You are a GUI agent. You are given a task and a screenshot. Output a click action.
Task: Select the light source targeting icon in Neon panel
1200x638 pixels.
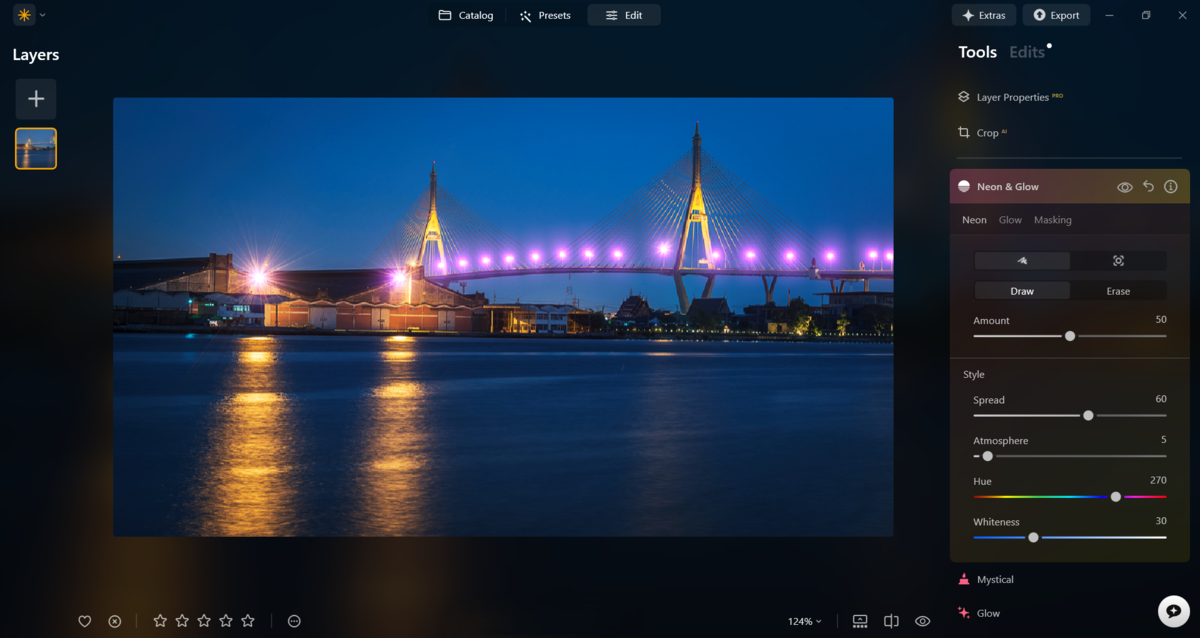tap(1118, 260)
